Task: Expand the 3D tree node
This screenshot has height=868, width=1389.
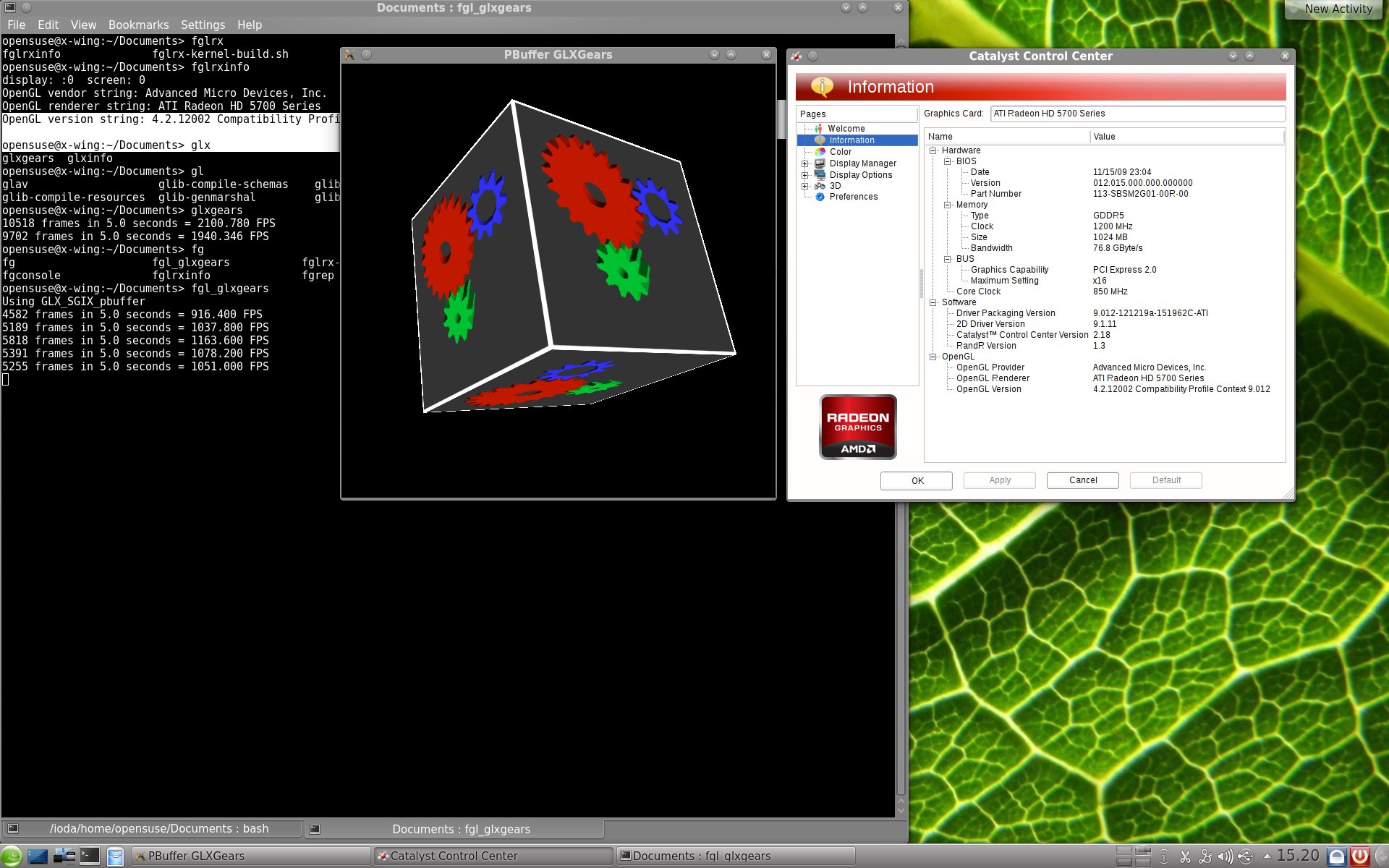Action: click(804, 186)
